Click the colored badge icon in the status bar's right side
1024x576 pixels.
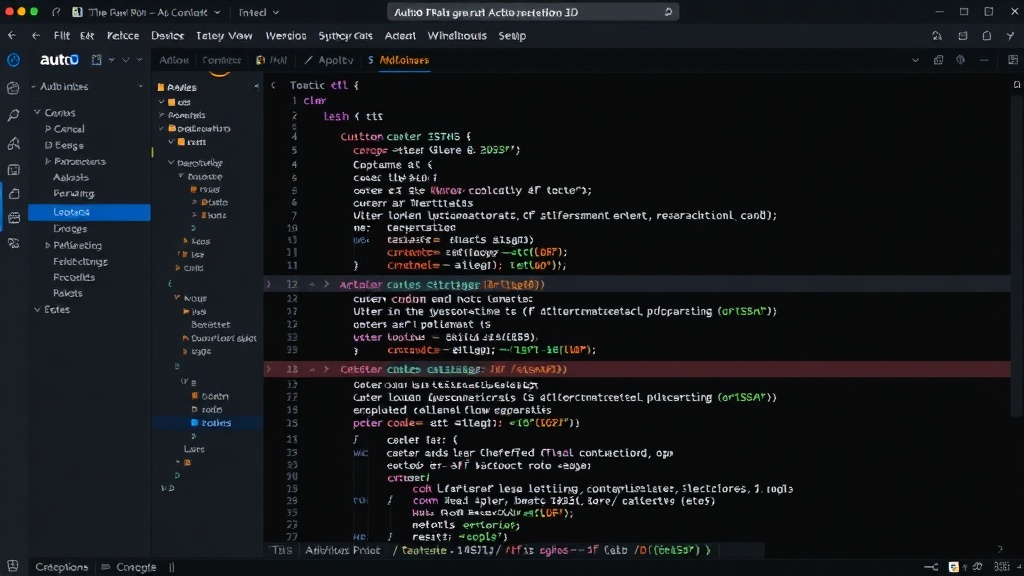pos(953,567)
